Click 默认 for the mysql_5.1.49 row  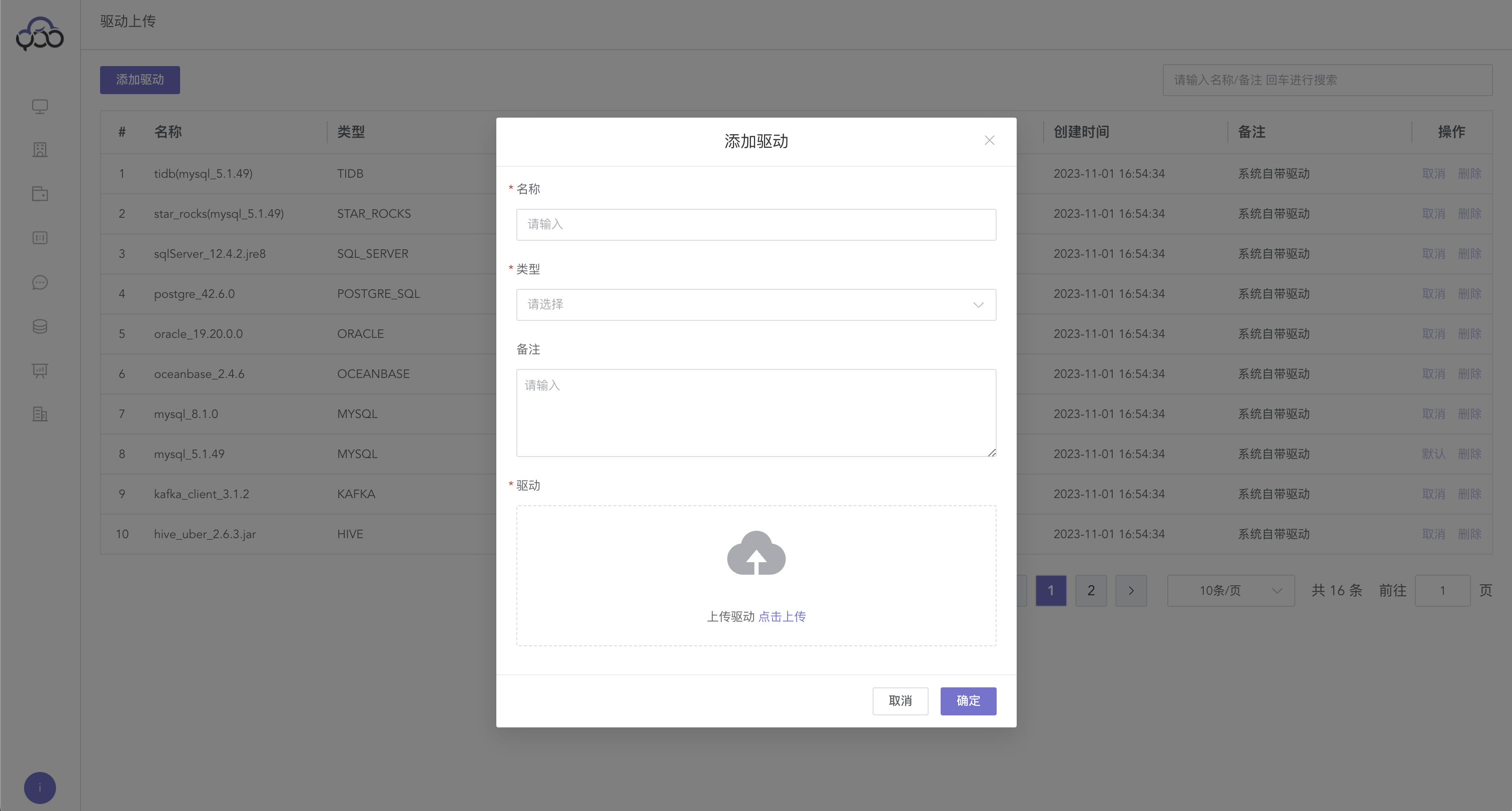tap(1434, 454)
